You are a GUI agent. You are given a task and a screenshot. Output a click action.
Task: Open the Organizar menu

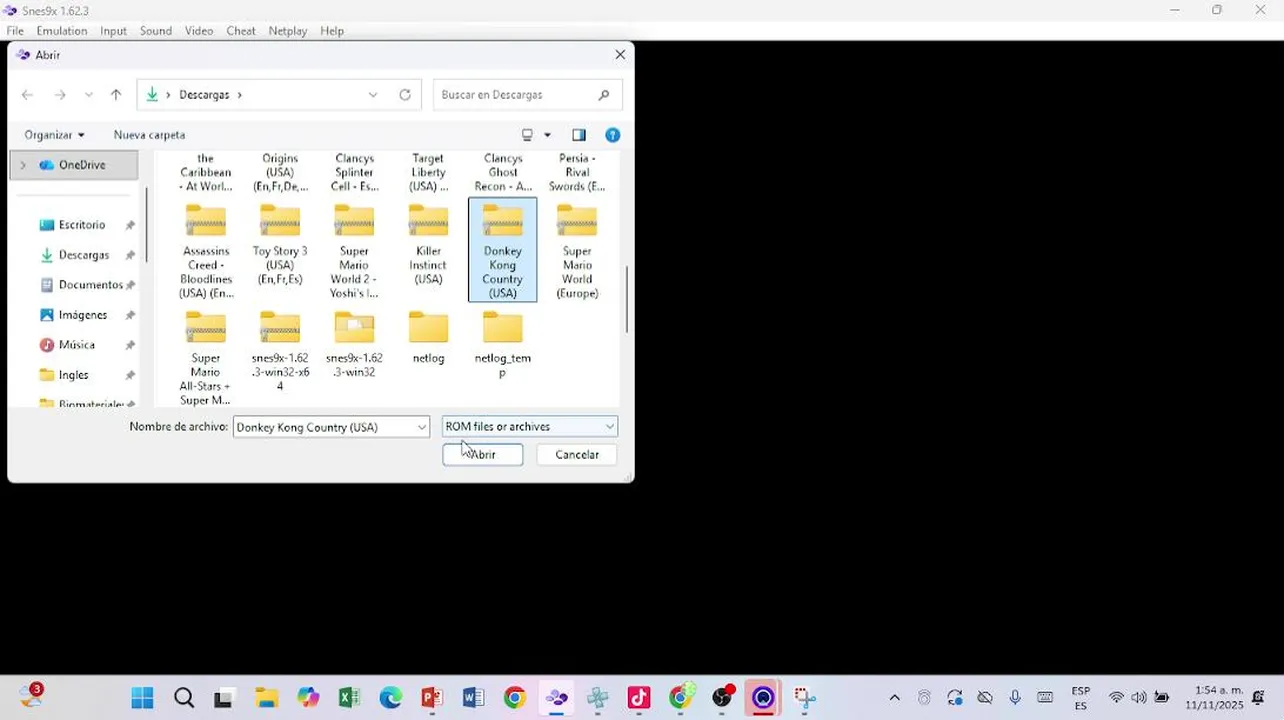(x=54, y=135)
